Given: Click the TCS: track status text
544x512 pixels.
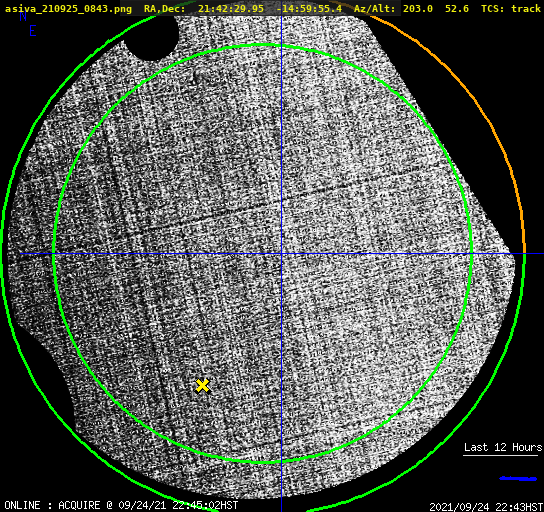Looking at the screenshot, I should [511, 9].
